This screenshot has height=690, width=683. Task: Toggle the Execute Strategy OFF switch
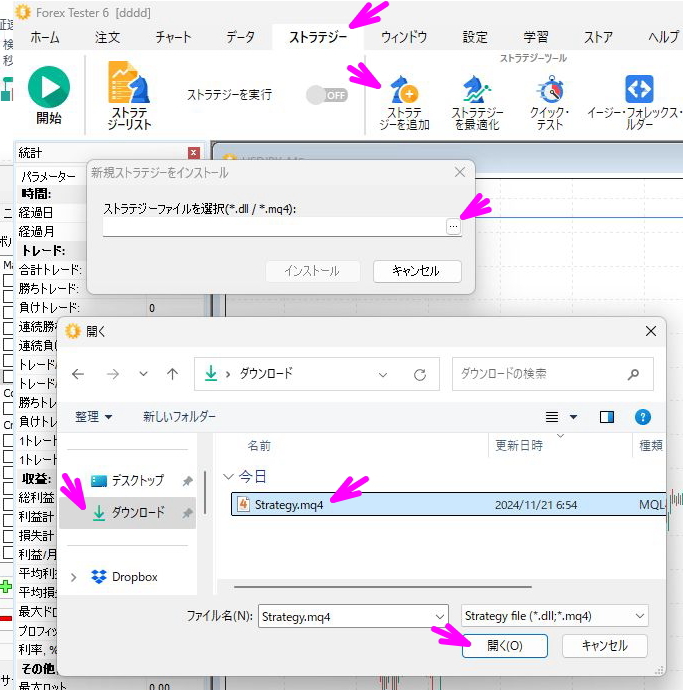click(x=327, y=95)
